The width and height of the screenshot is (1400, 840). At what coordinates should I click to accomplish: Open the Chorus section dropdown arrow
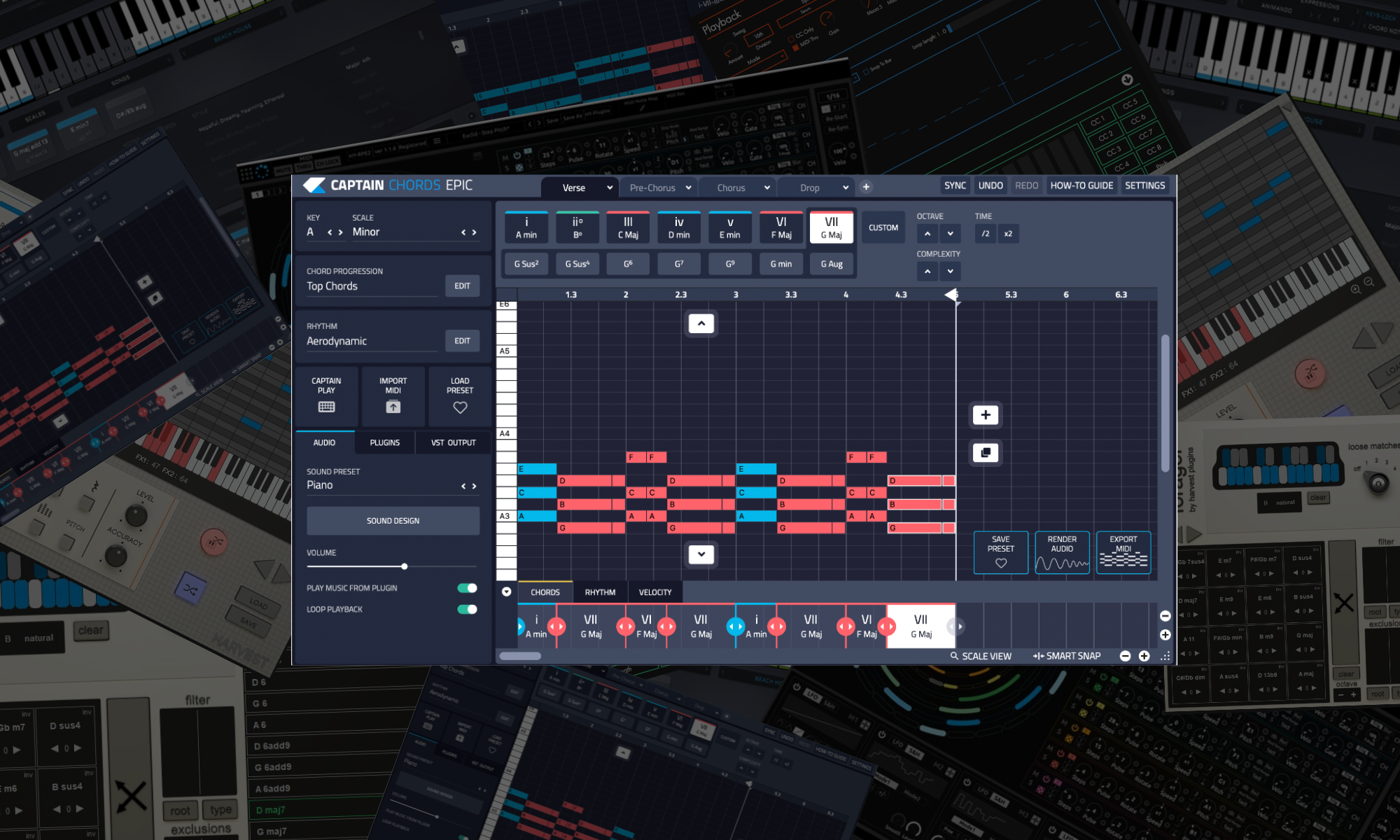pyautogui.click(x=767, y=188)
